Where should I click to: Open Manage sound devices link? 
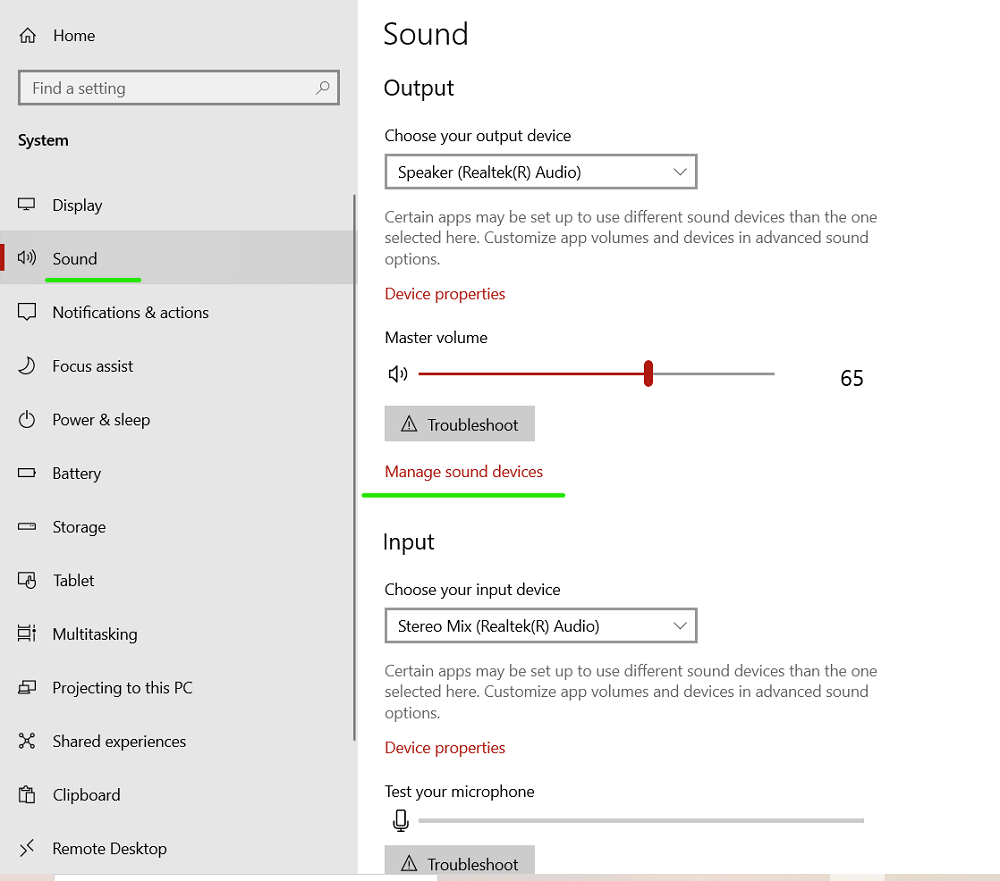(464, 472)
